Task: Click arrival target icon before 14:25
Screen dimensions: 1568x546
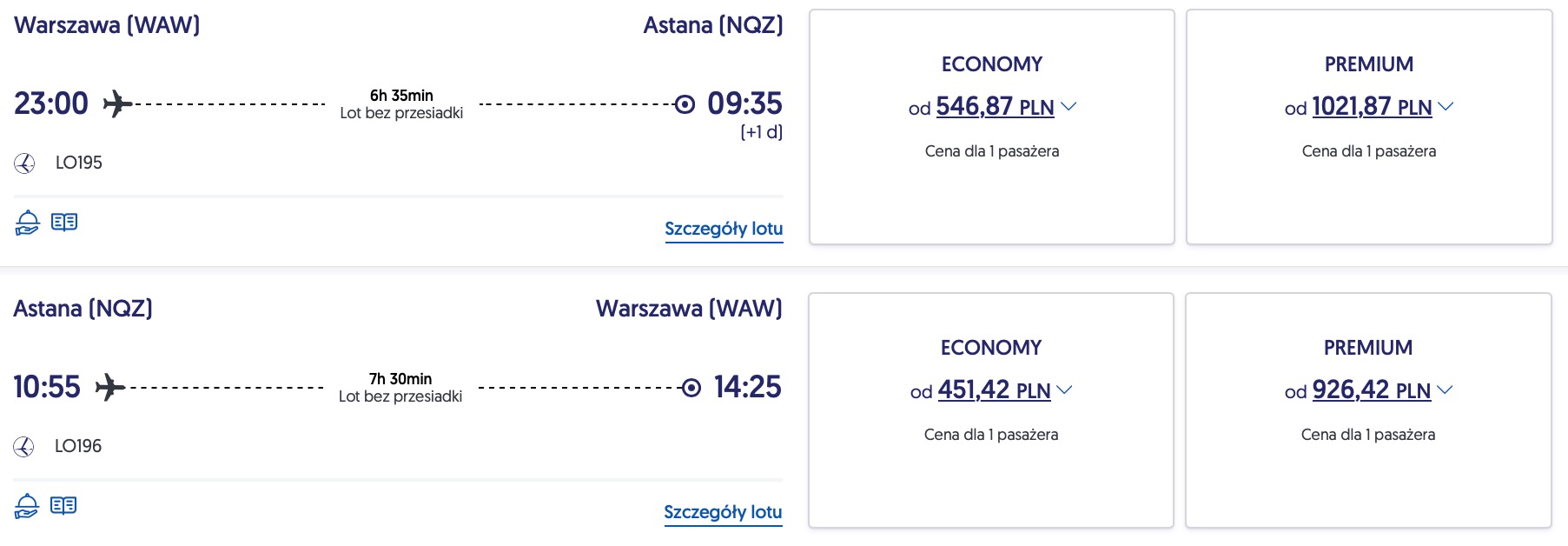Action: (x=691, y=388)
